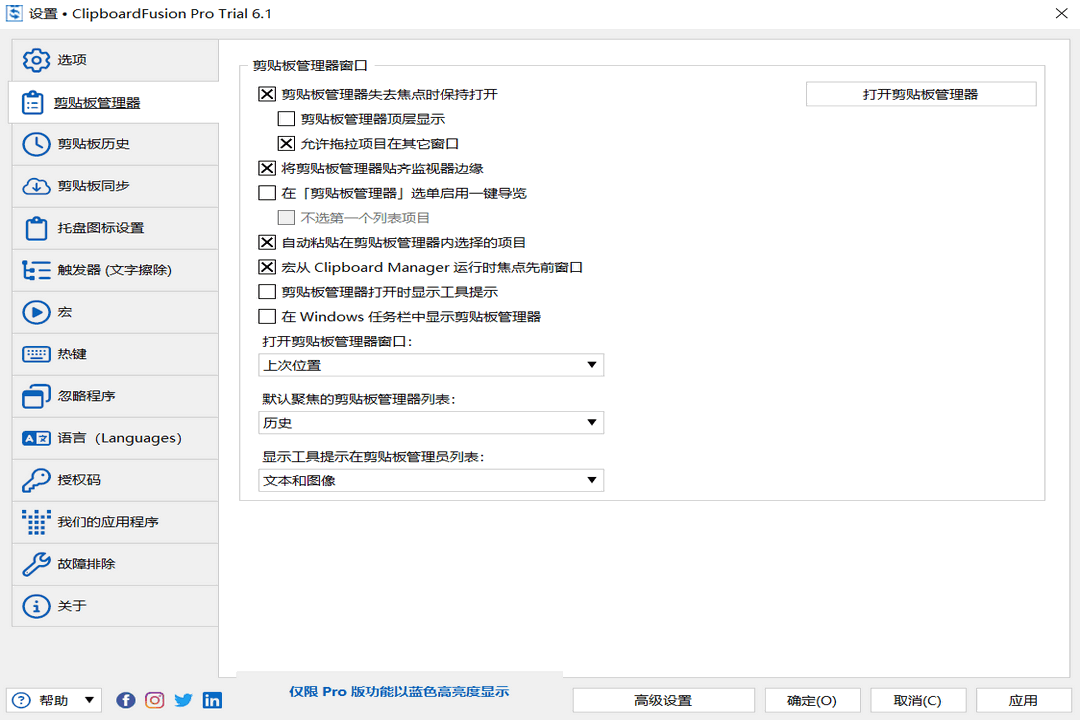
Task: Click the 打开剪贴板管理器 button
Action: click(920, 93)
